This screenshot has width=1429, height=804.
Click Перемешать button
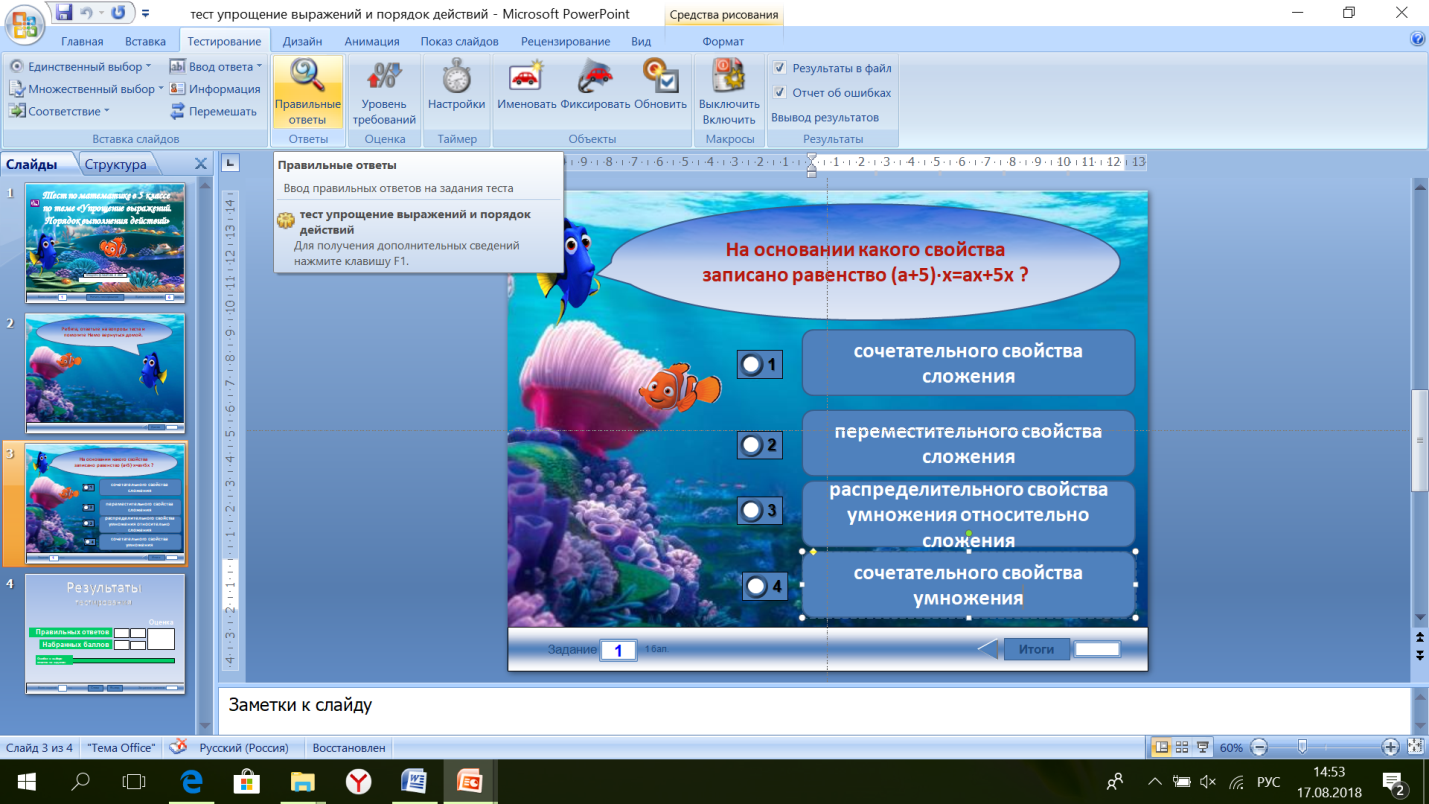213,111
